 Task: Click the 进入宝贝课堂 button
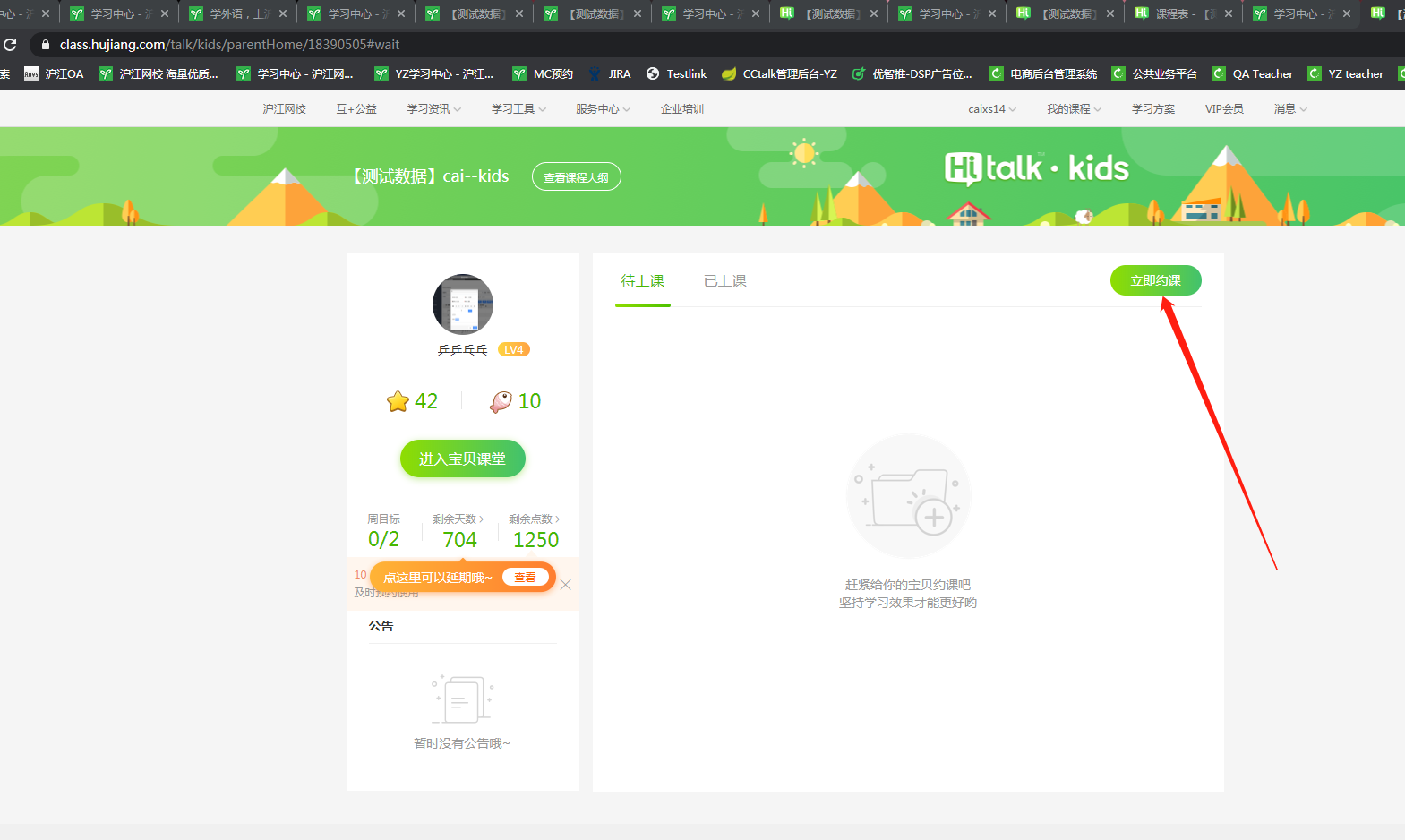(462, 459)
